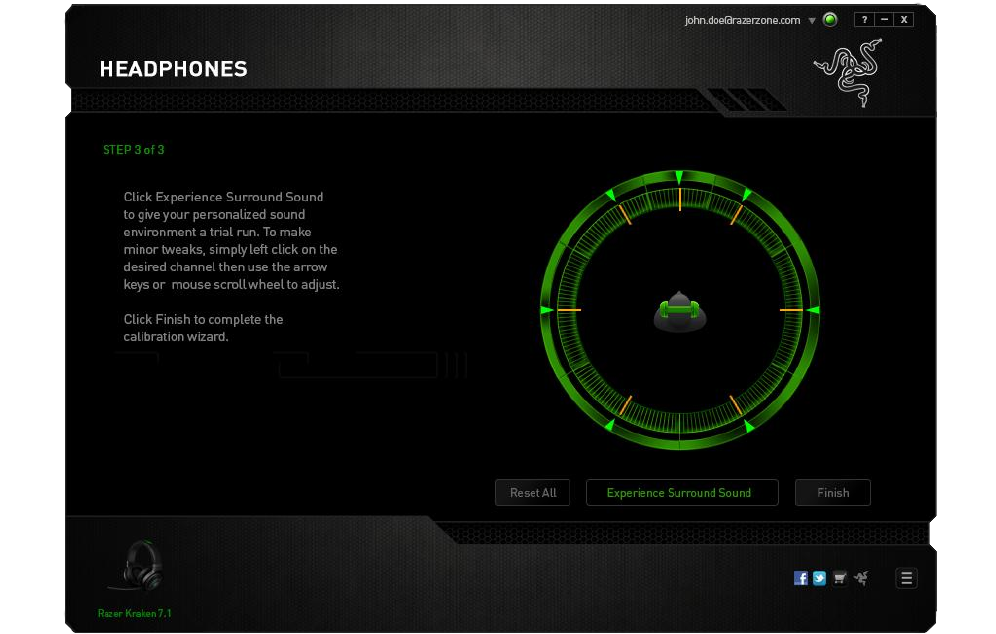Close the window with the X button
Image resolution: width=996 pixels, height=634 pixels.
point(903,20)
